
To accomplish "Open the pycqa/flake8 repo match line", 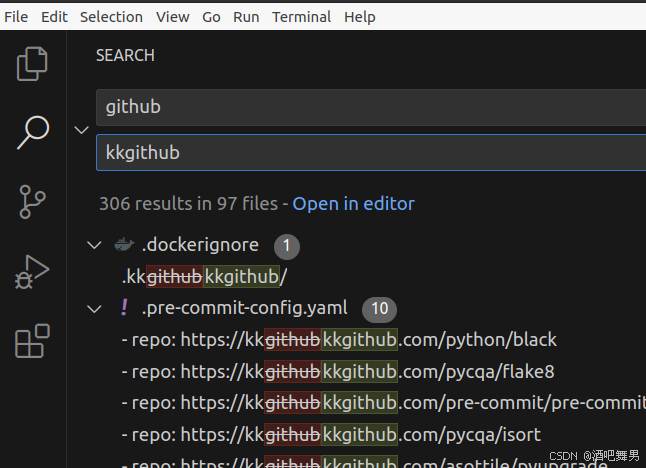I will pos(338,372).
